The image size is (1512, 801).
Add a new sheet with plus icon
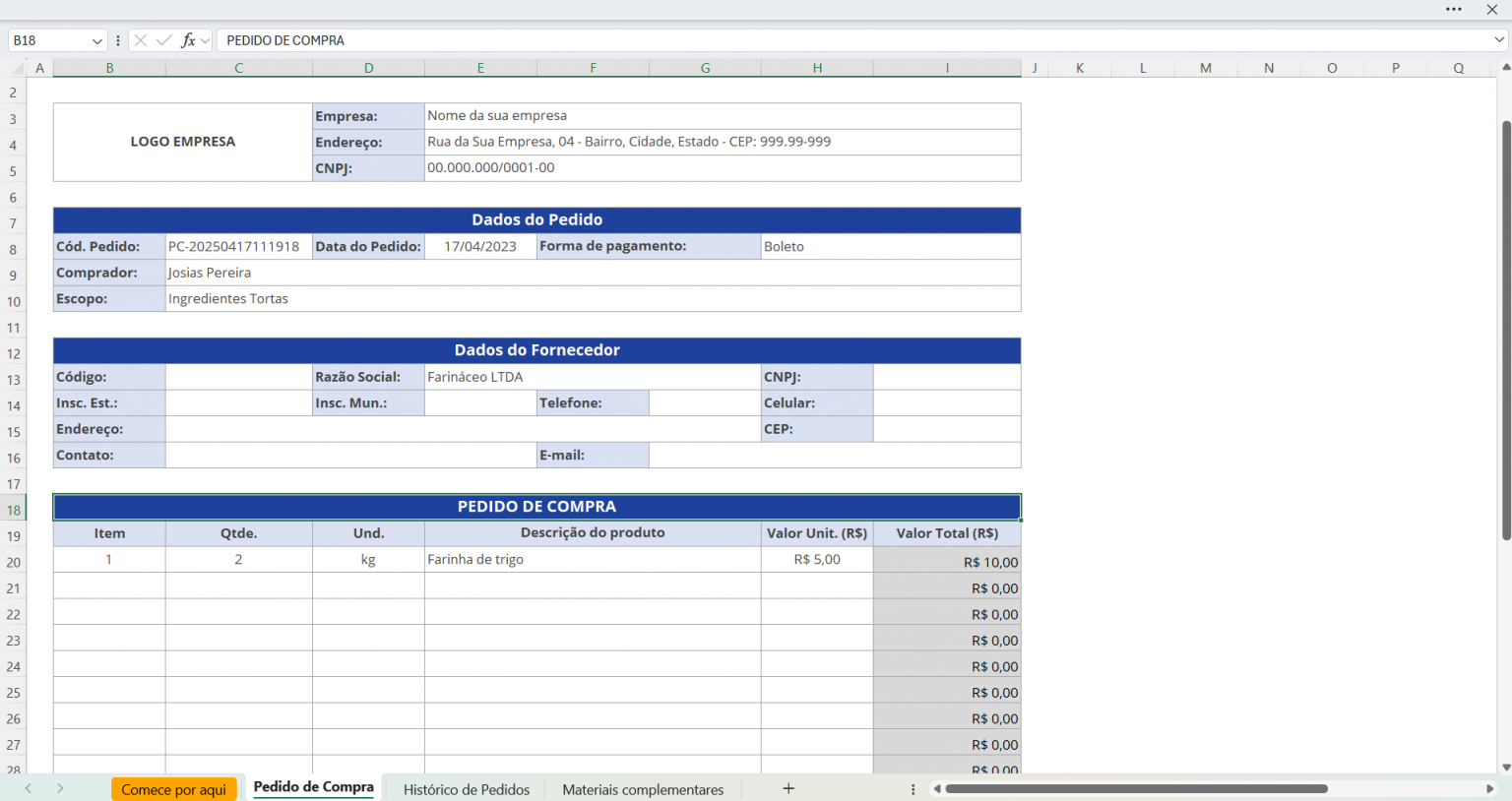coord(788,788)
